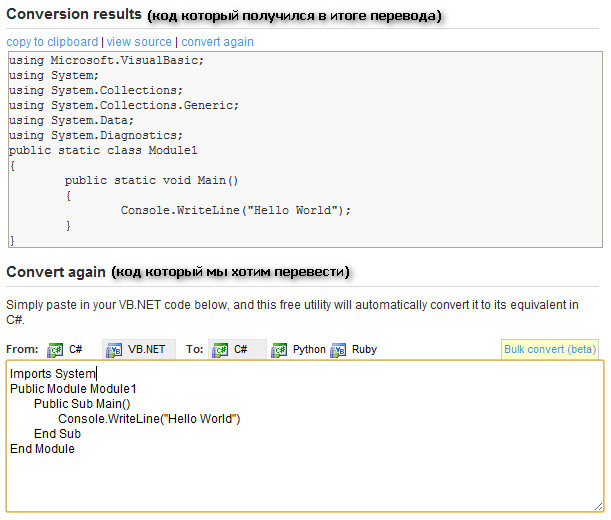The image size is (611, 520).
Task: Click the Python target language icon
Action: (x=279, y=350)
